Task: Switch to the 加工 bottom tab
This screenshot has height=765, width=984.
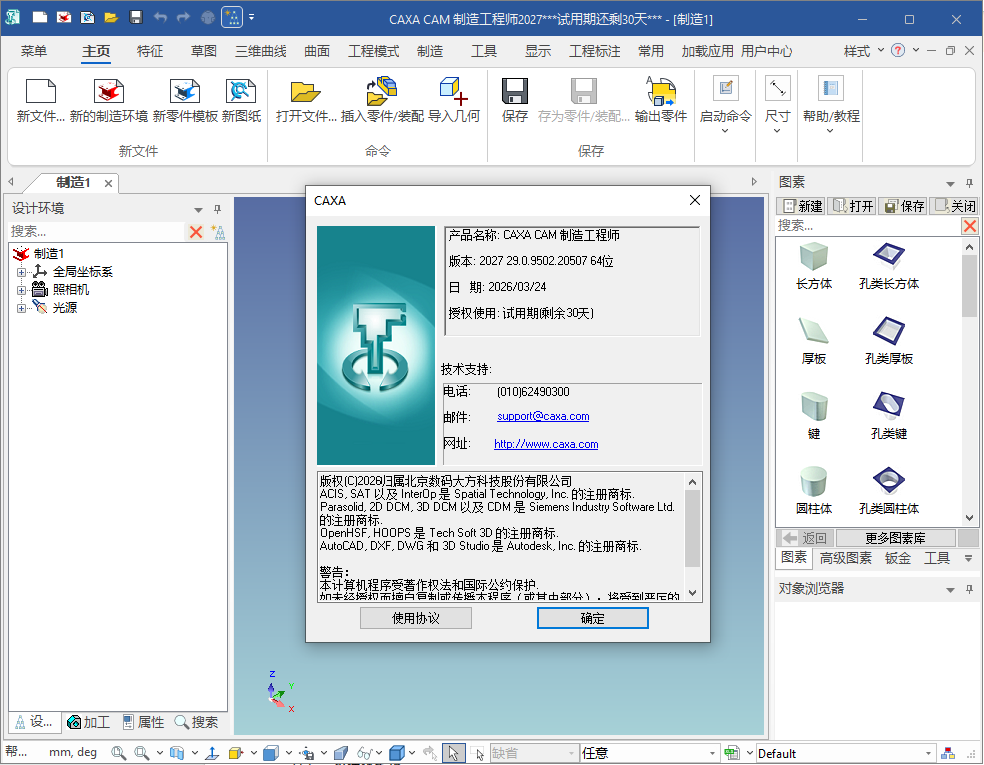Action: (88, 722)
